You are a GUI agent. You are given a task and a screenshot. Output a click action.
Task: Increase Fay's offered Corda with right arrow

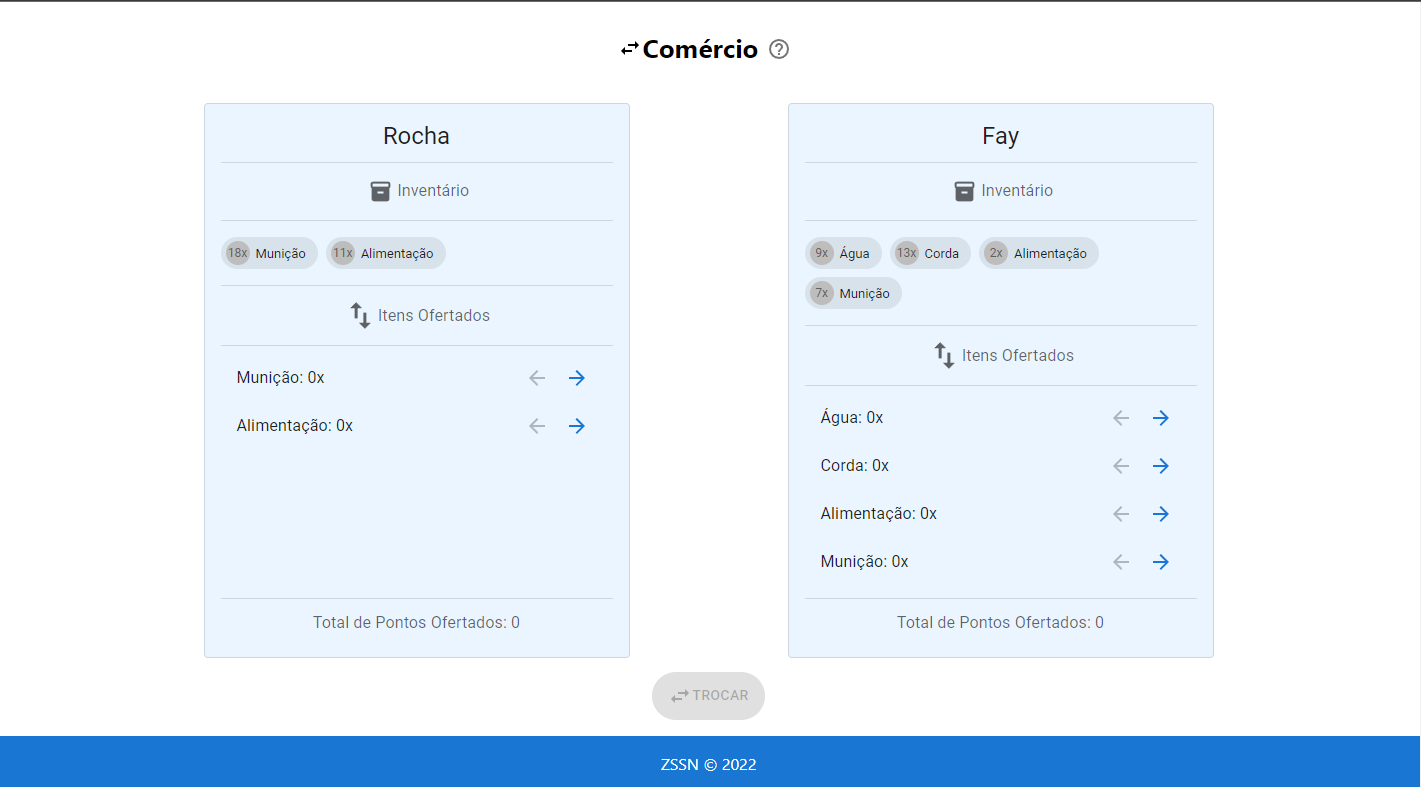tap(1161, 466)
